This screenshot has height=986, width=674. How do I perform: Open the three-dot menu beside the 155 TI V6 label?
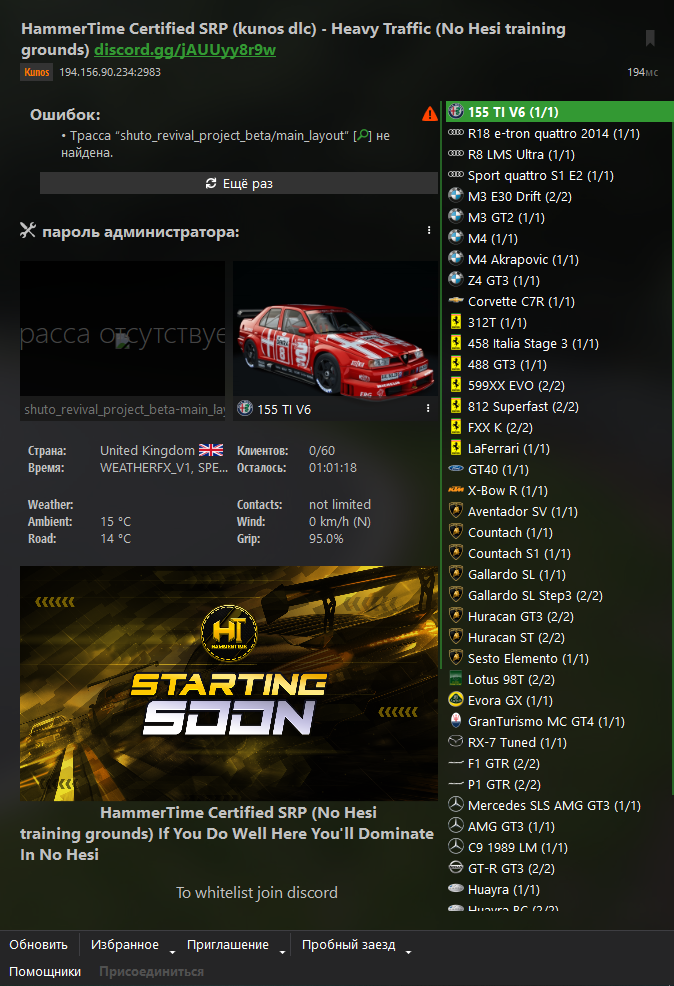pyautogui.click(x=428, y=409)
